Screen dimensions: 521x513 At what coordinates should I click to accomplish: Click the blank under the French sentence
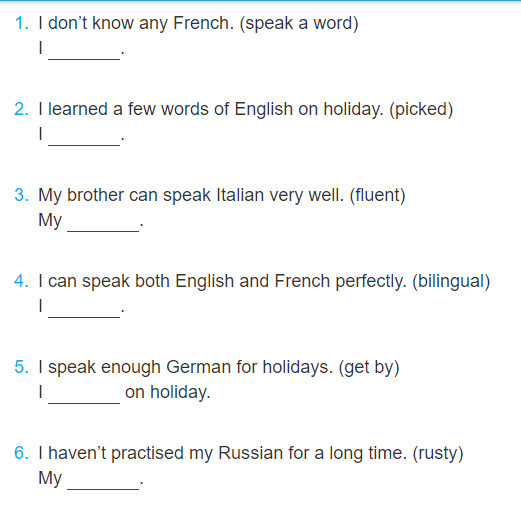84,53
